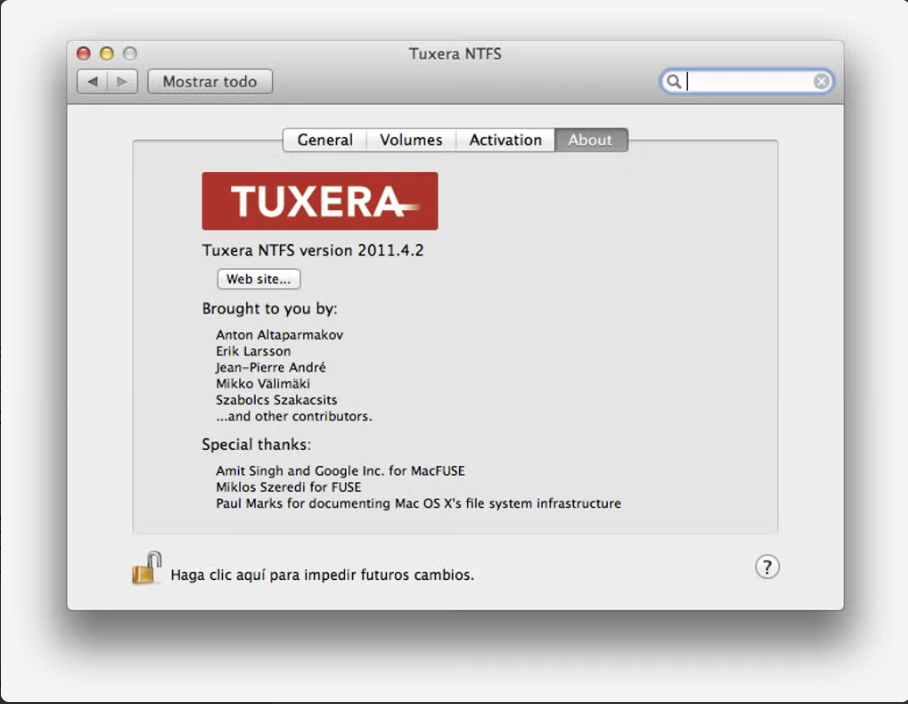The height and width of the screenshot is (704, 908).
Task: Go to the Activation tab
Action: click(505, 140)
